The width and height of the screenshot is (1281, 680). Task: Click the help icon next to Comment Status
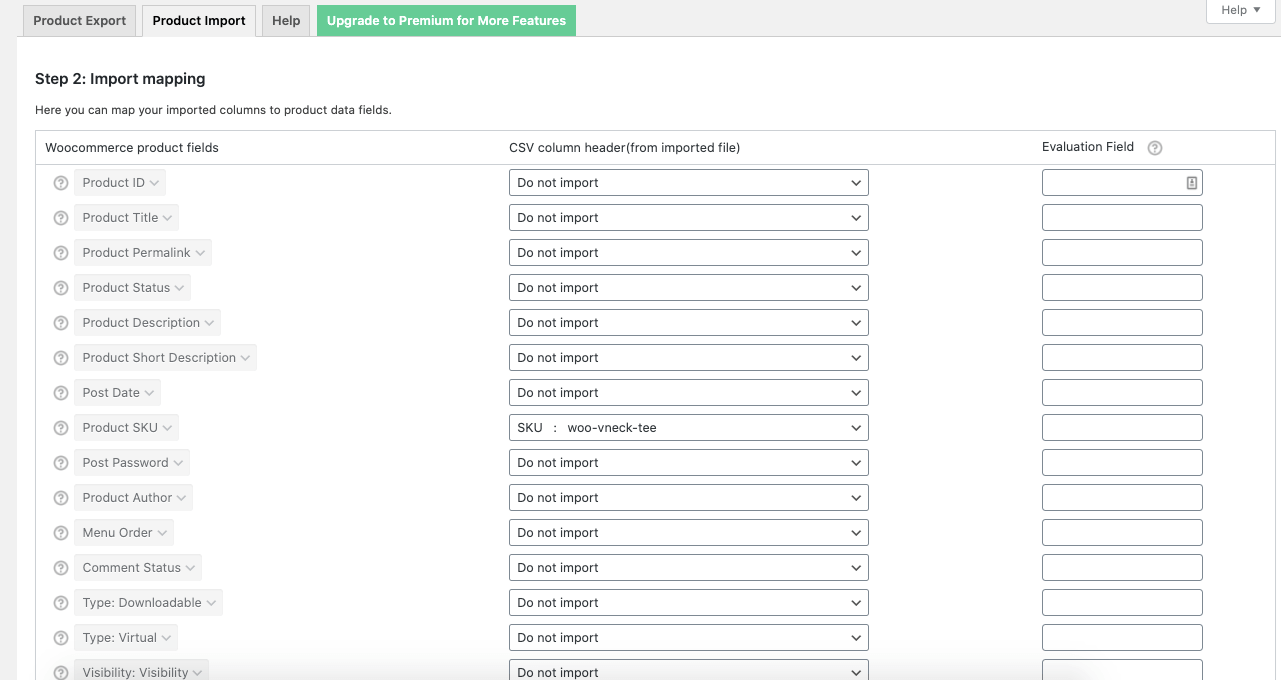60,567
